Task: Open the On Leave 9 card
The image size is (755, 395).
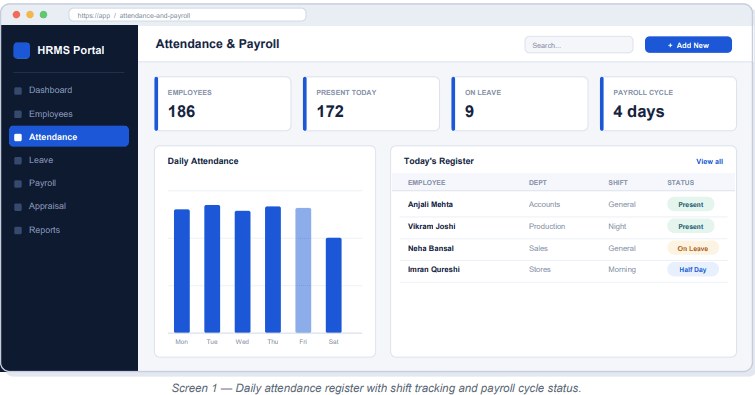Action: (520, 104)
